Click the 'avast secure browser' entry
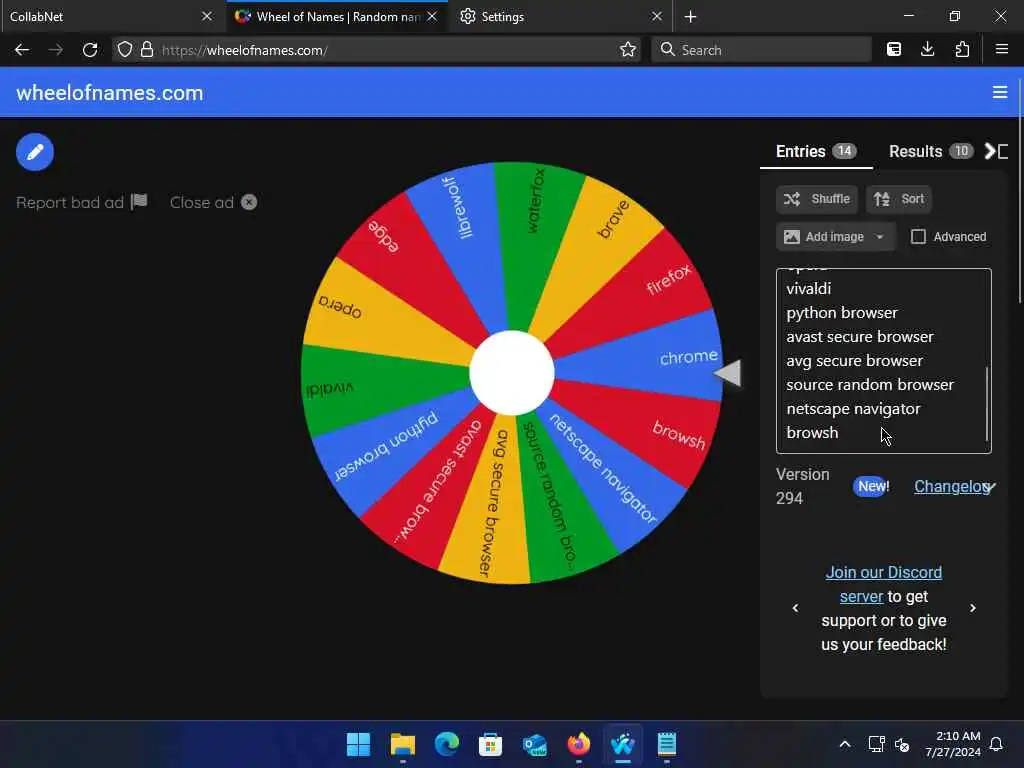 point(859,337)
